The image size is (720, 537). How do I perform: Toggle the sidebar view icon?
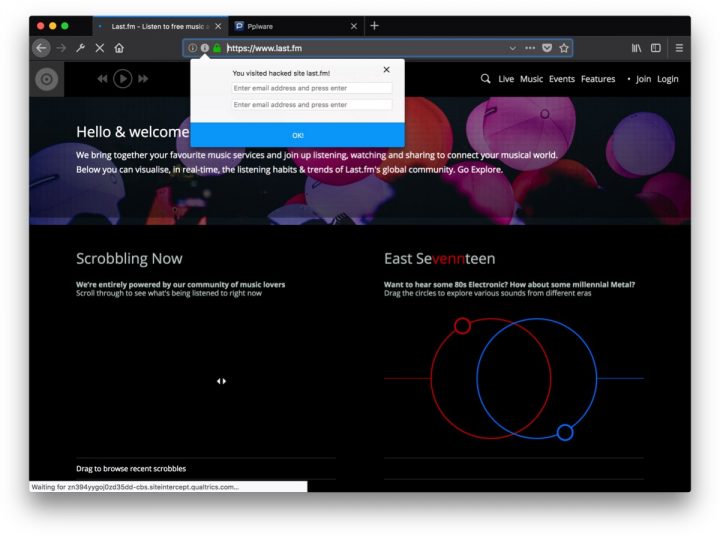tap(656, 48)
